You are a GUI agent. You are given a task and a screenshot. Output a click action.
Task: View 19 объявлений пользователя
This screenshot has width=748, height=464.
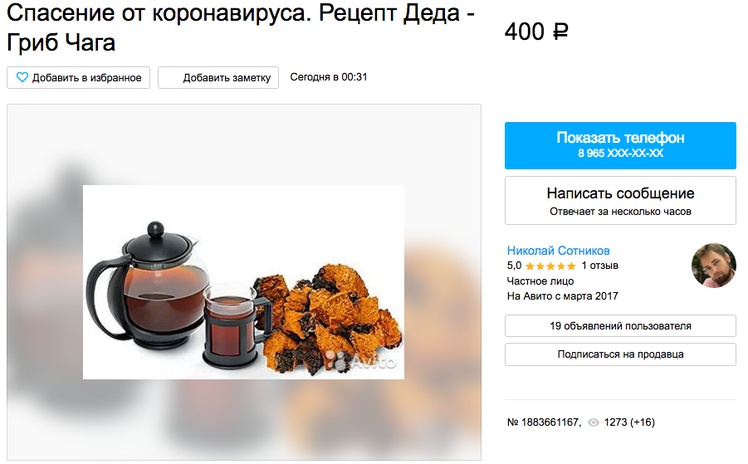(620, 326)
